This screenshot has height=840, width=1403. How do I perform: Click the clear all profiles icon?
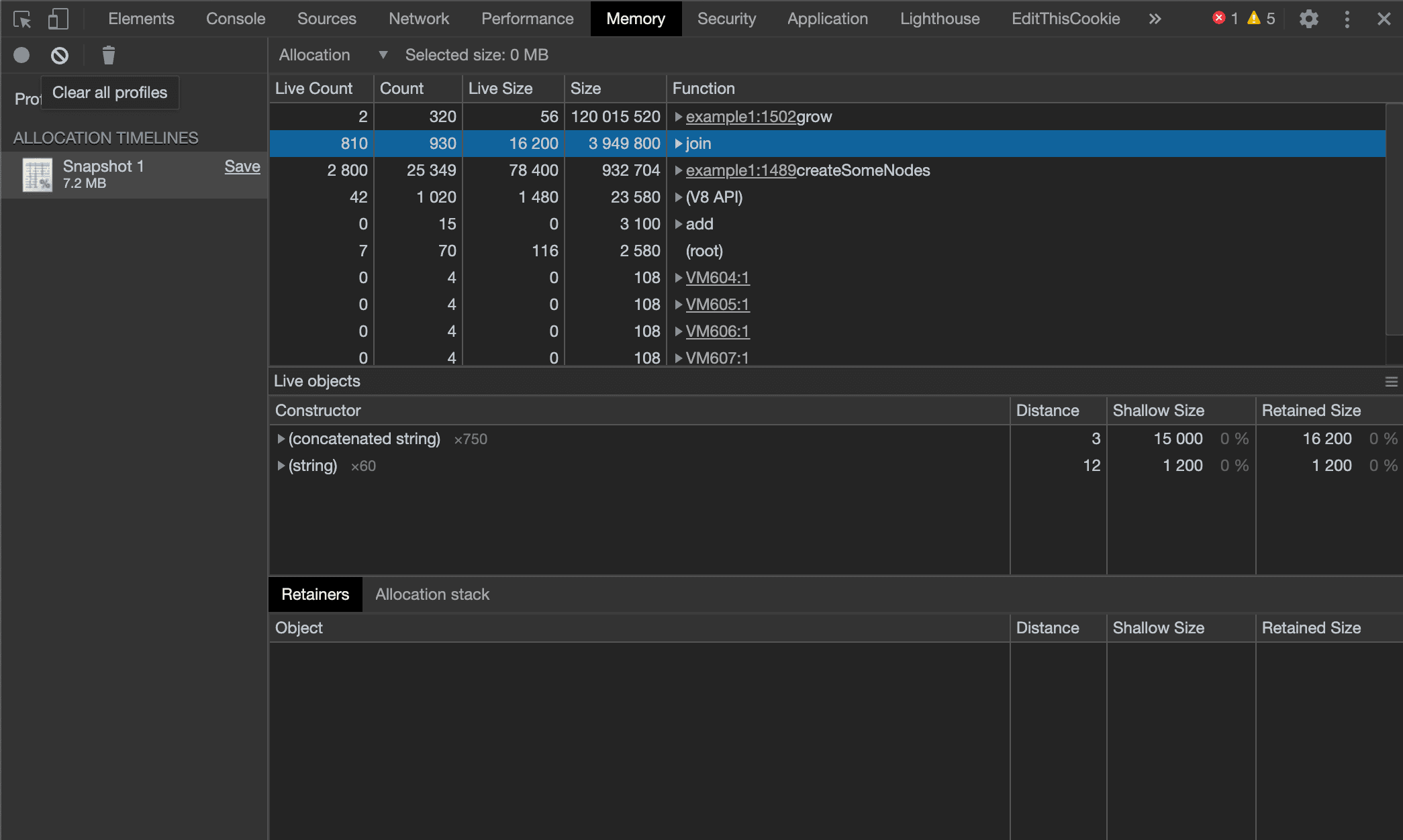tap(60, 55)
